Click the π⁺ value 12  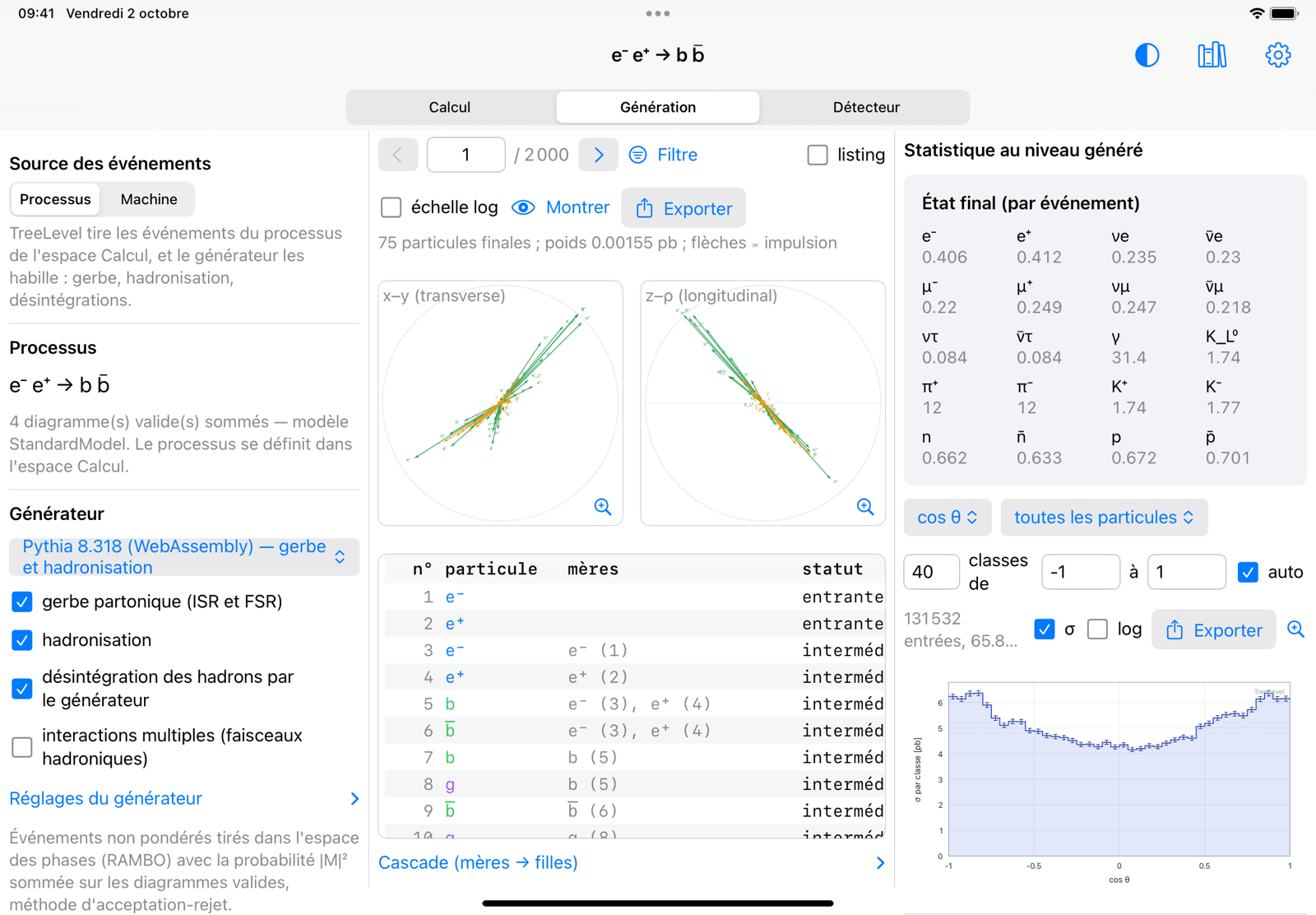[931, 408]
